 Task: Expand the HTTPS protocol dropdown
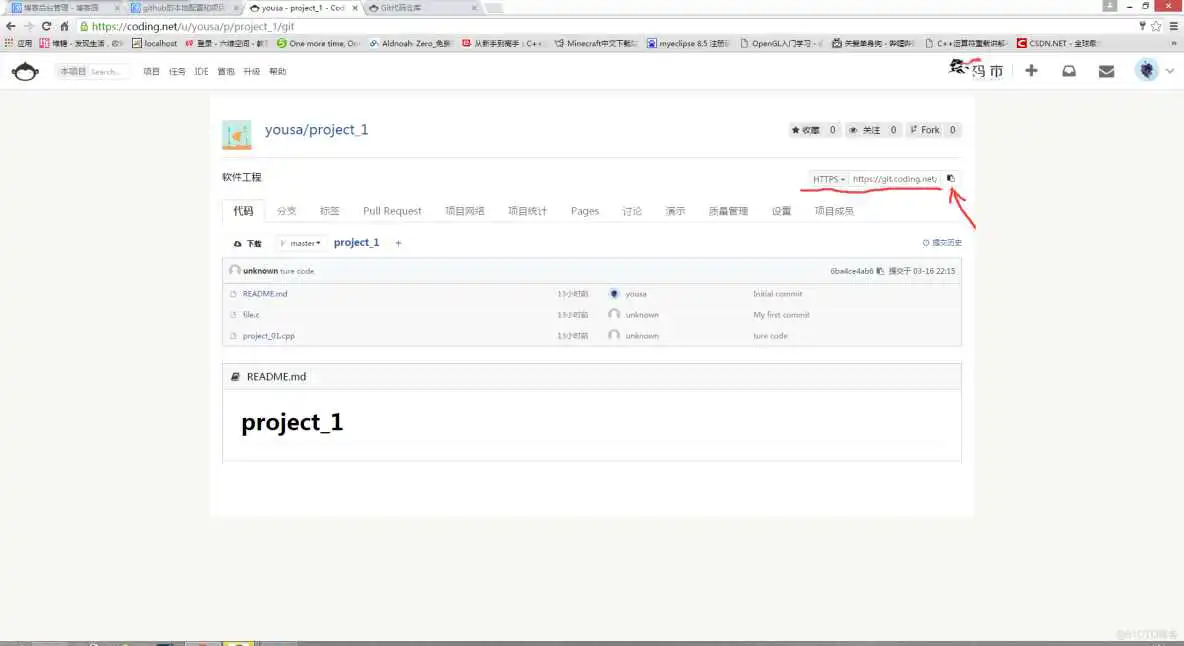829,179
